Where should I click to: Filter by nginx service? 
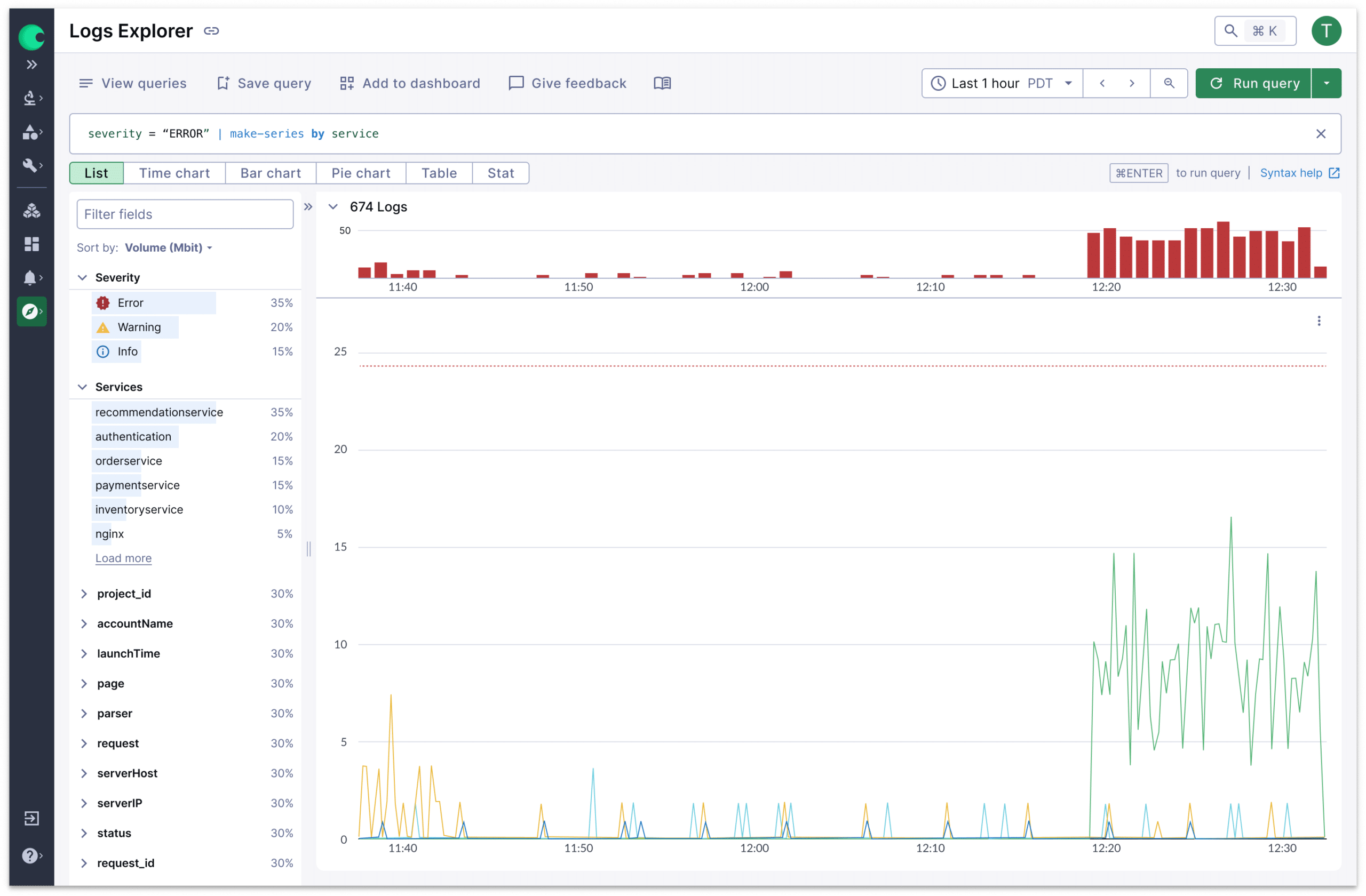(192, 534)
